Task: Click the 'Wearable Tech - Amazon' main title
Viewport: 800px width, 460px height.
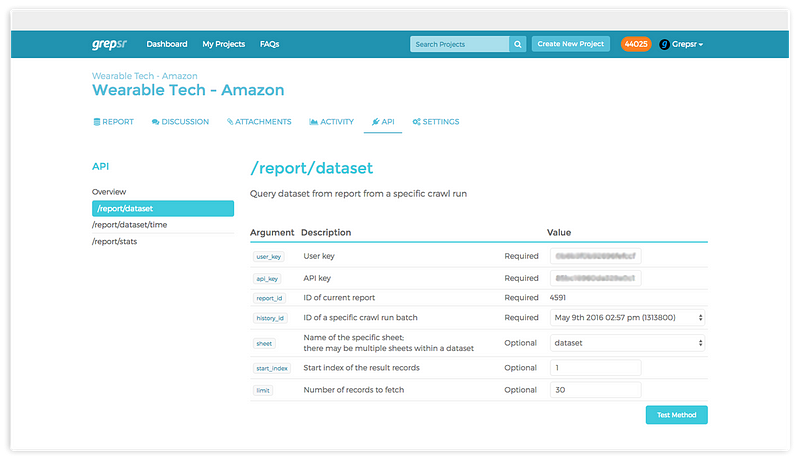Action: (x=188, y=90)
